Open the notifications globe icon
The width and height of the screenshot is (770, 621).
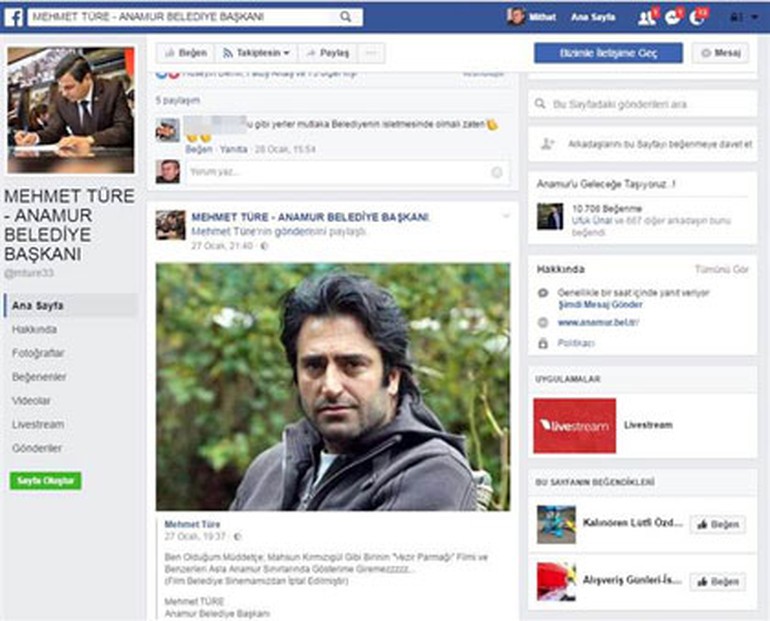click(x=697, y=18)
